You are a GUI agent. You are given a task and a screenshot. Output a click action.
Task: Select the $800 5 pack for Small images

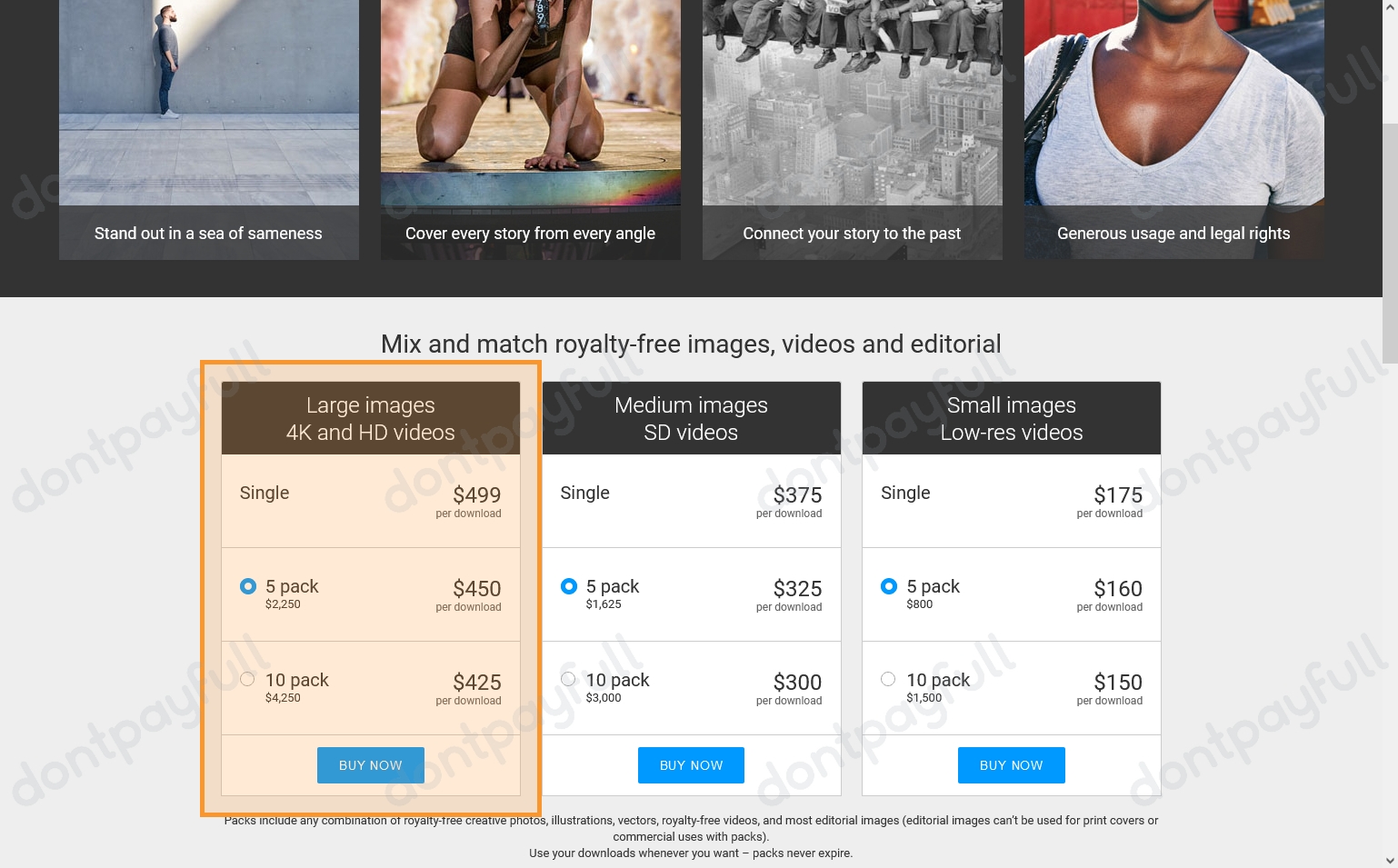click(889, 587)
